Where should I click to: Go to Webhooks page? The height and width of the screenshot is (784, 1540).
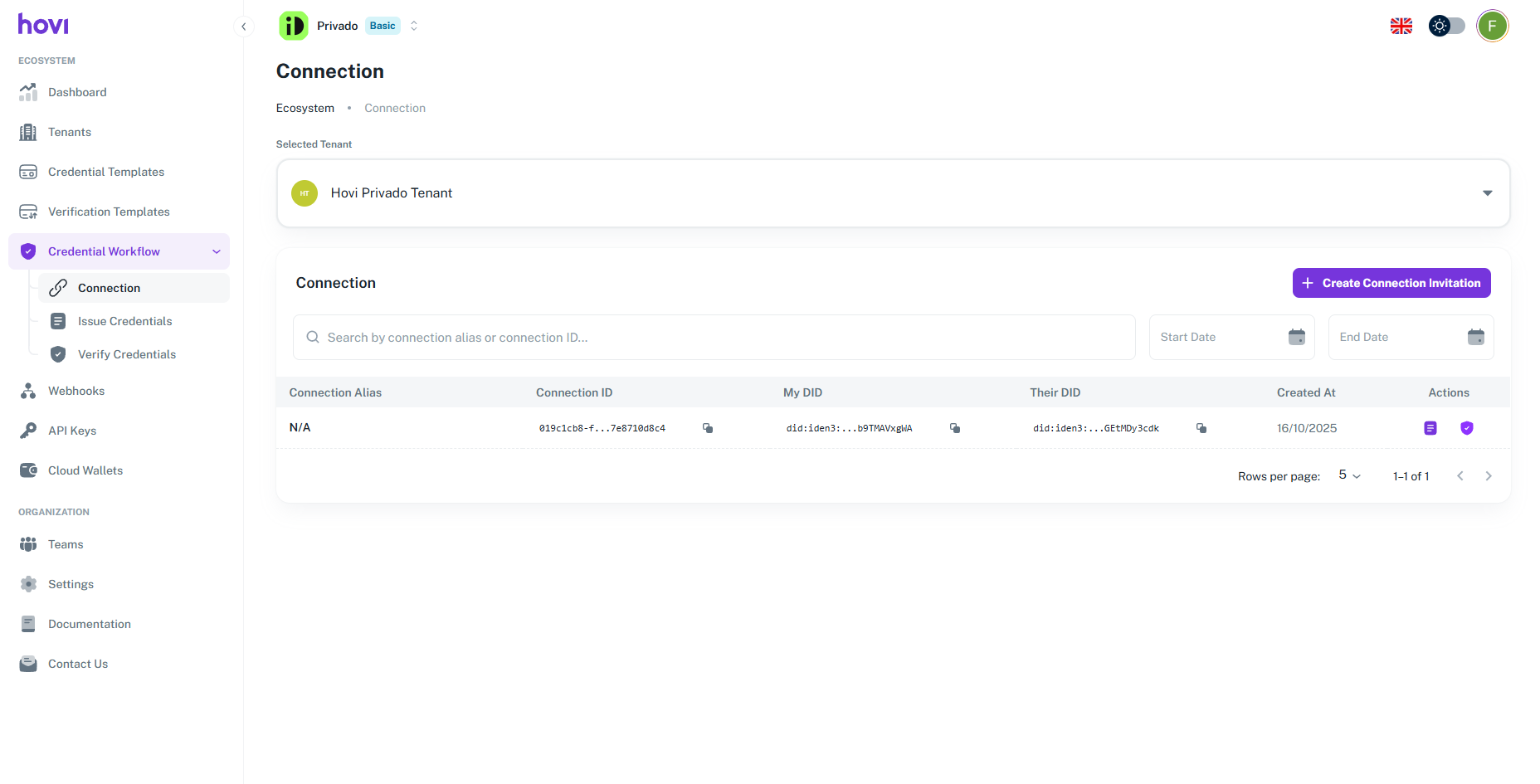pos(76,391)
